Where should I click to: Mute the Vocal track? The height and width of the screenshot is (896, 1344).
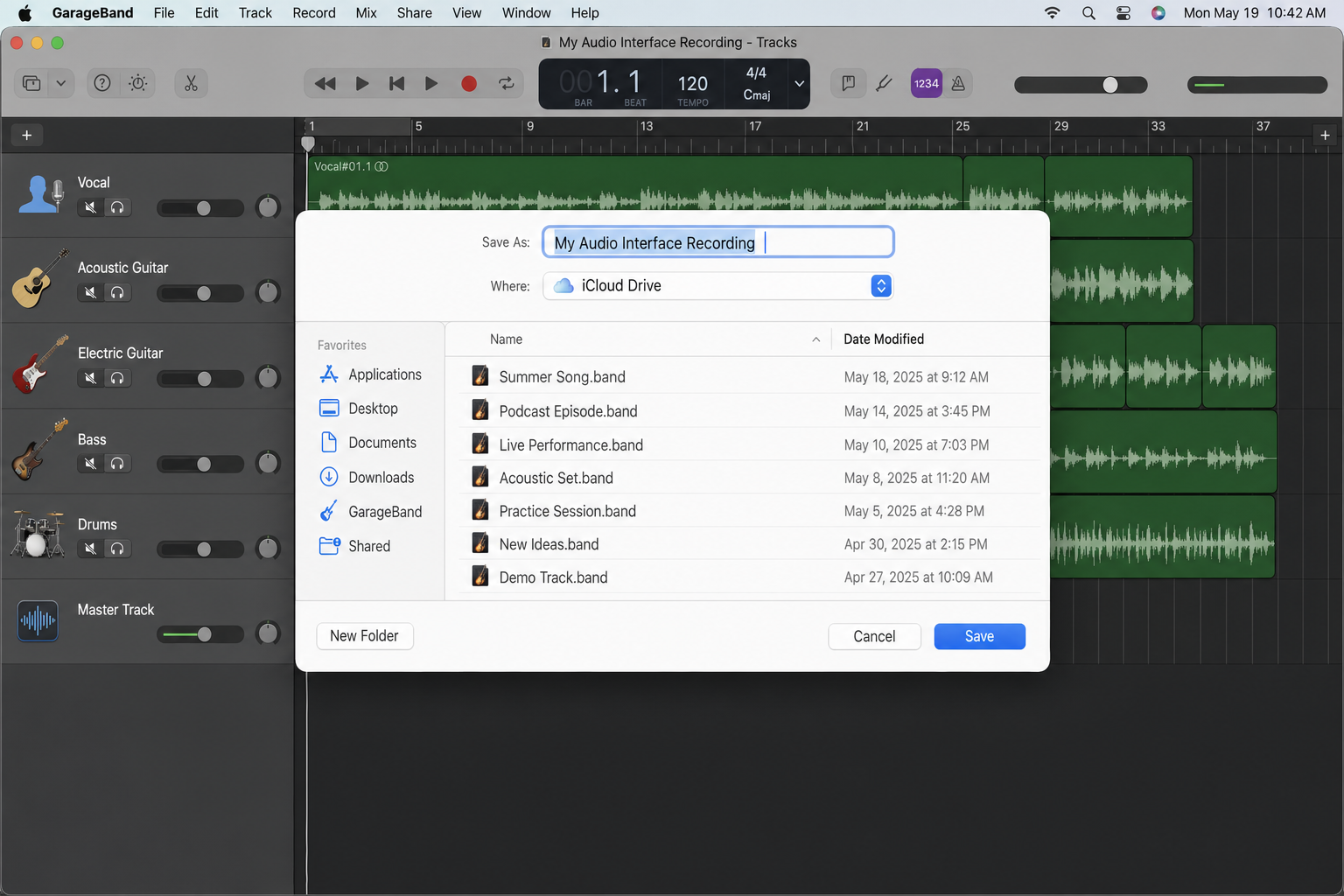(90, 207)
